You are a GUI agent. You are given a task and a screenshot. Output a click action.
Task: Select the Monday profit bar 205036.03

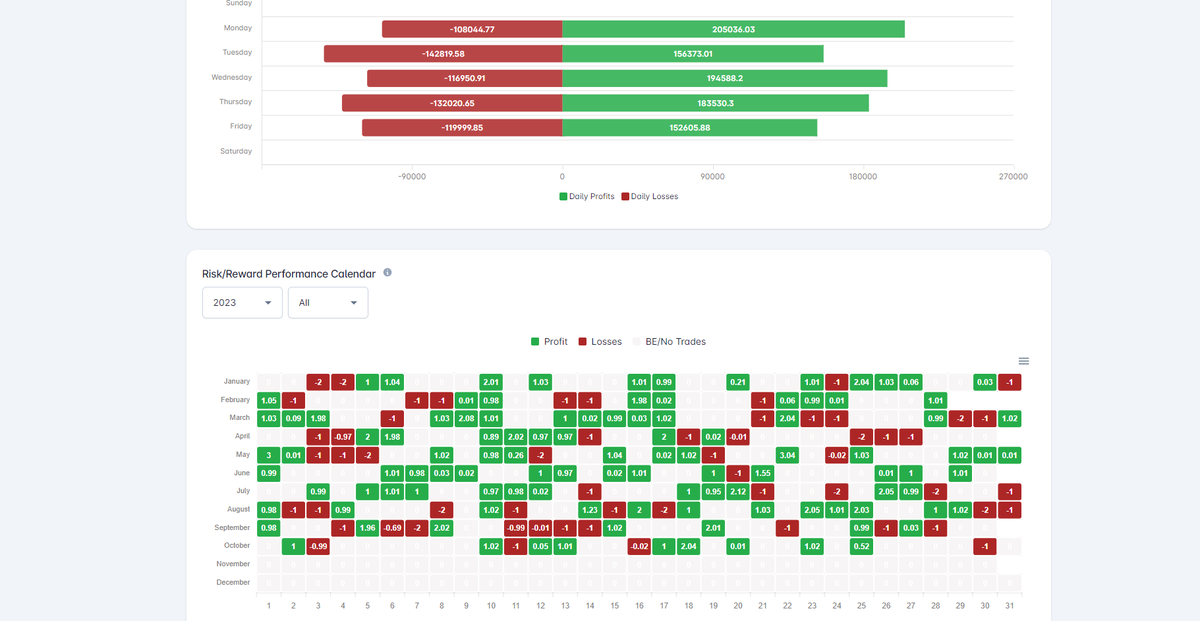click(x=734, y=29)
